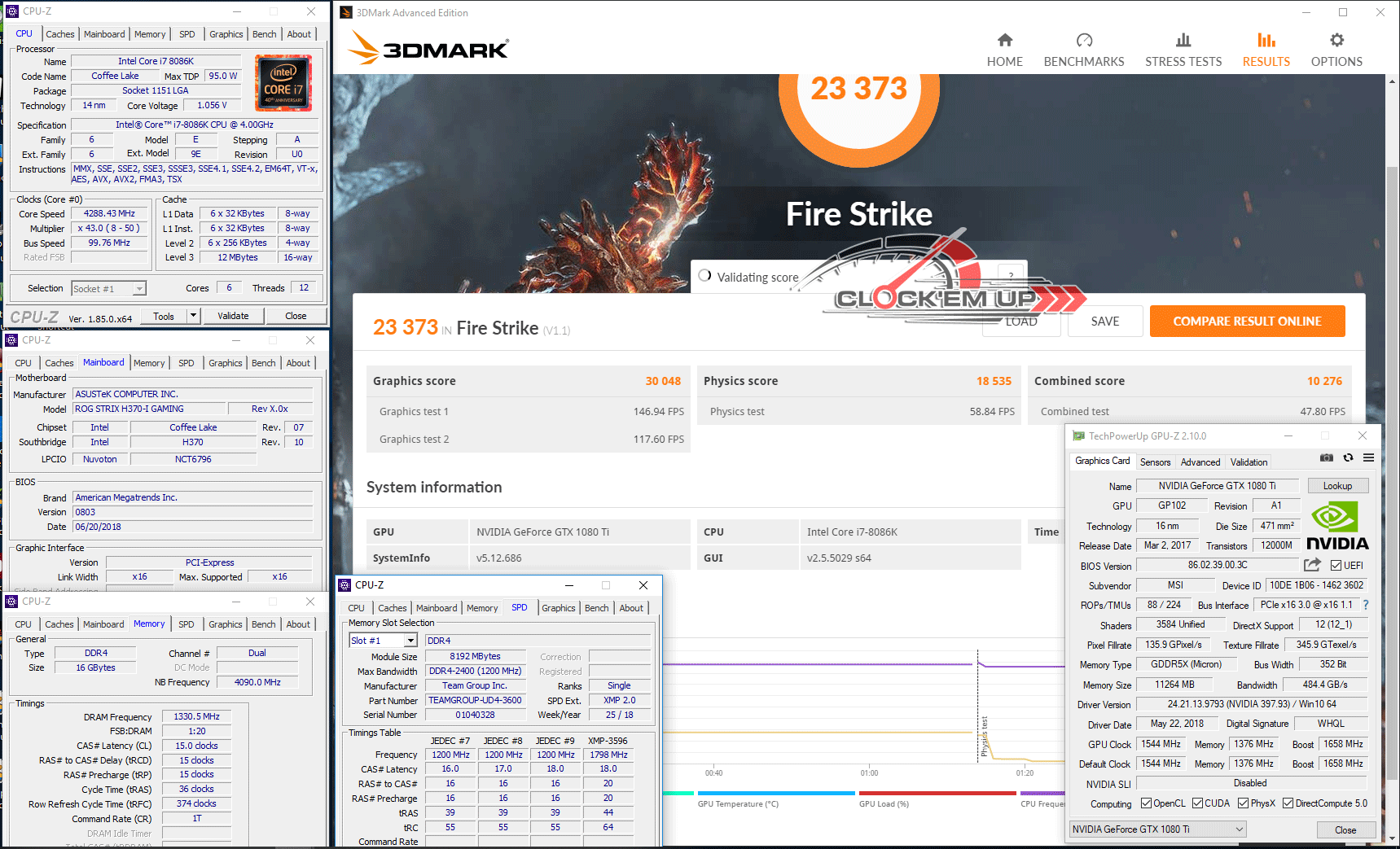
Task: Open the Caches tab in top CPU-Z window
Action: (60, 34)
